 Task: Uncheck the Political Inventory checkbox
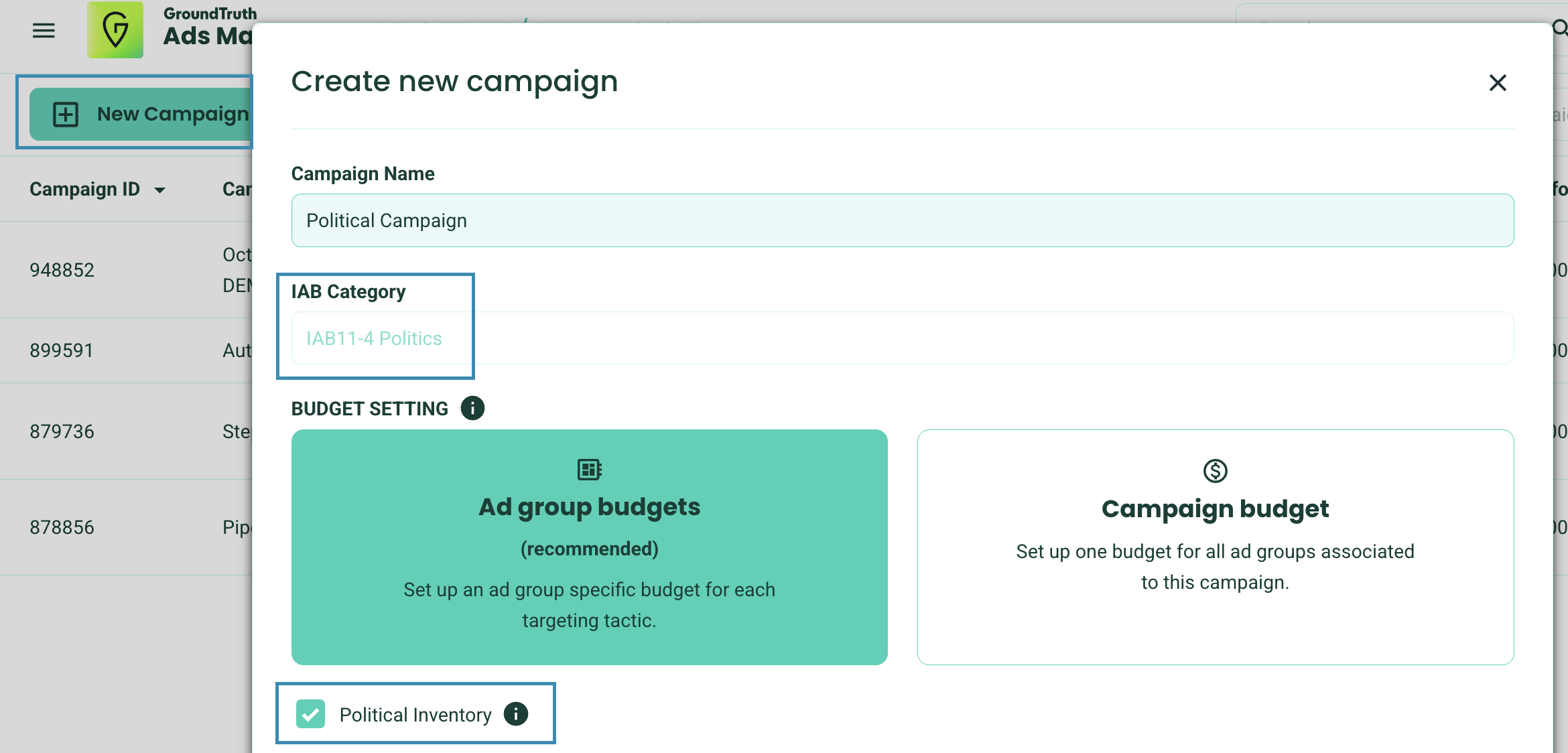(x=311, y=714)
